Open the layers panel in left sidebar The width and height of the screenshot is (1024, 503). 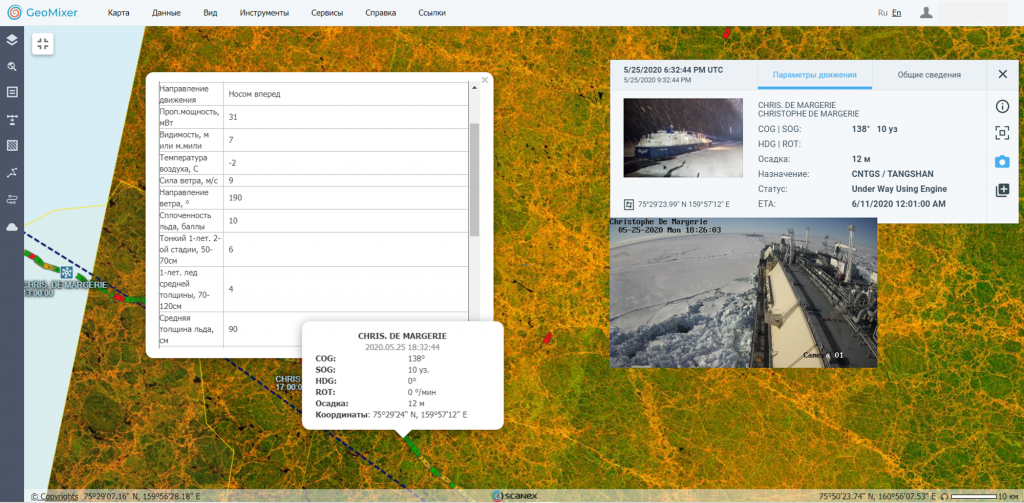click(x=12, y=39)
